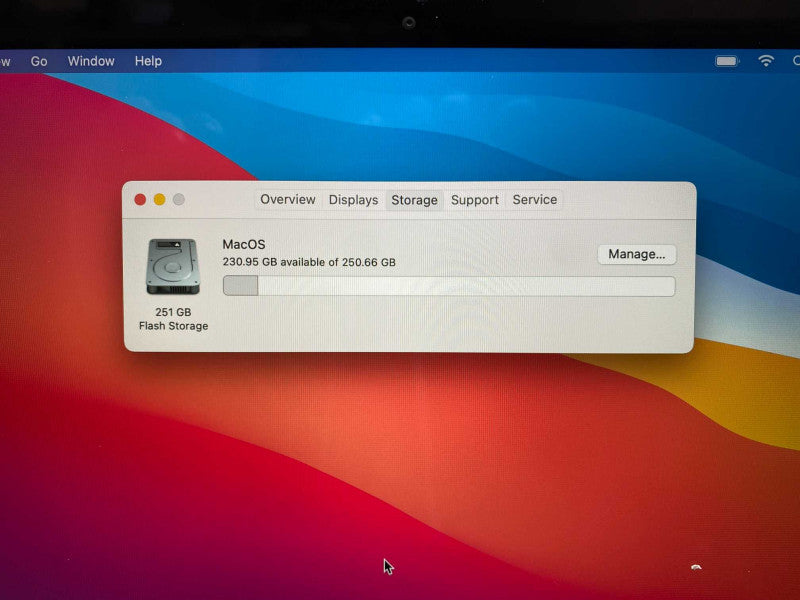Viewport: 800px width, 600px height.
Task: Click the storage usage bar
Action: coord(449,286)
